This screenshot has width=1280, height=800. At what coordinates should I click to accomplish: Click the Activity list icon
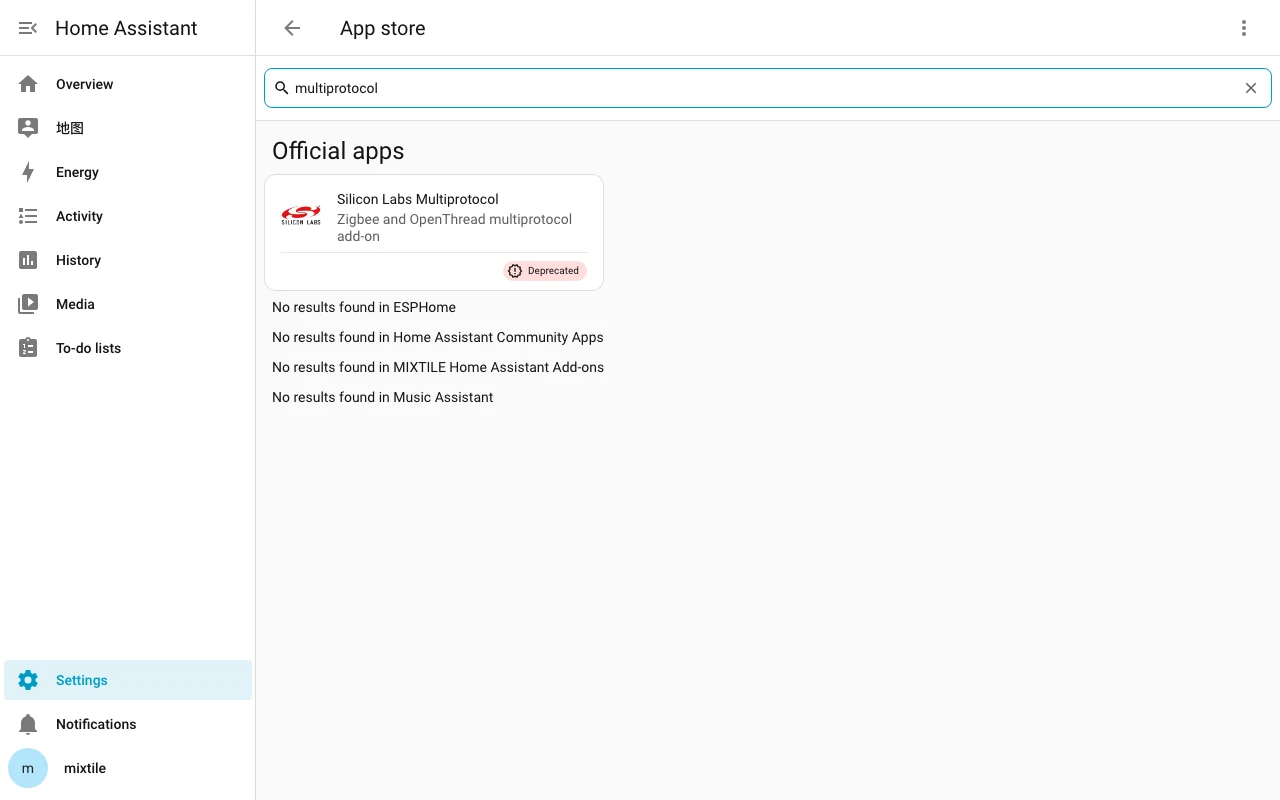(x=28, y=216)
